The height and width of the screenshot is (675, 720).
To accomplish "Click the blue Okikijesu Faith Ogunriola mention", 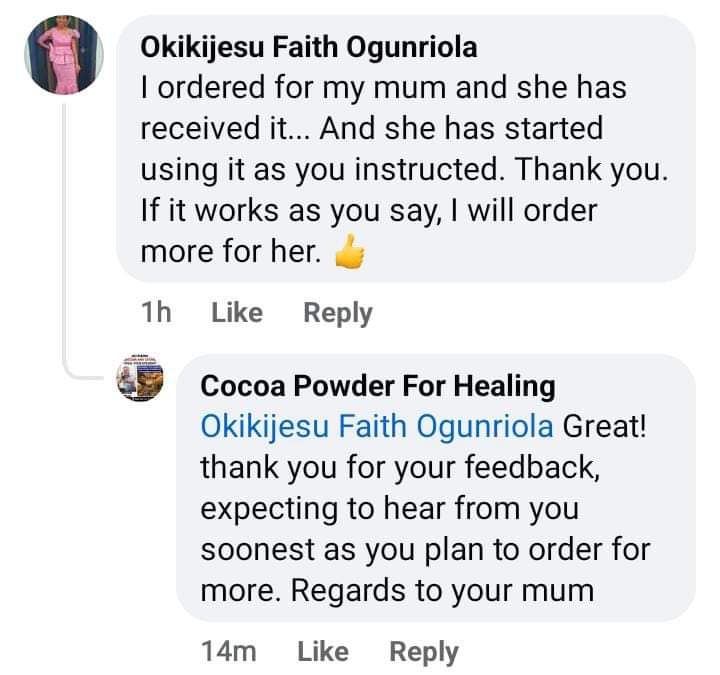I will tap(376, 426).
